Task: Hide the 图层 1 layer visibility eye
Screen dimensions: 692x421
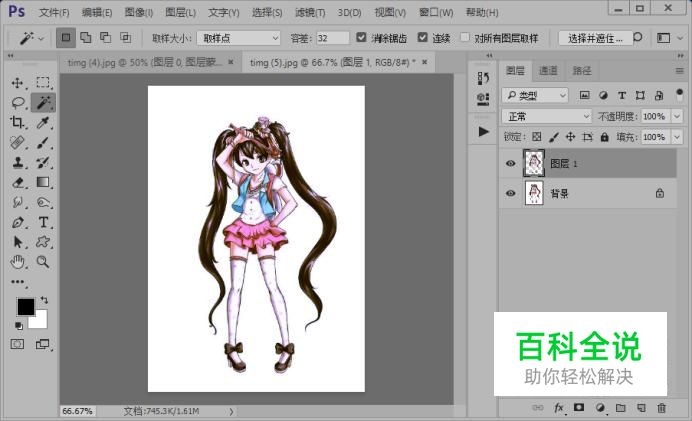Action: [511, 163]
